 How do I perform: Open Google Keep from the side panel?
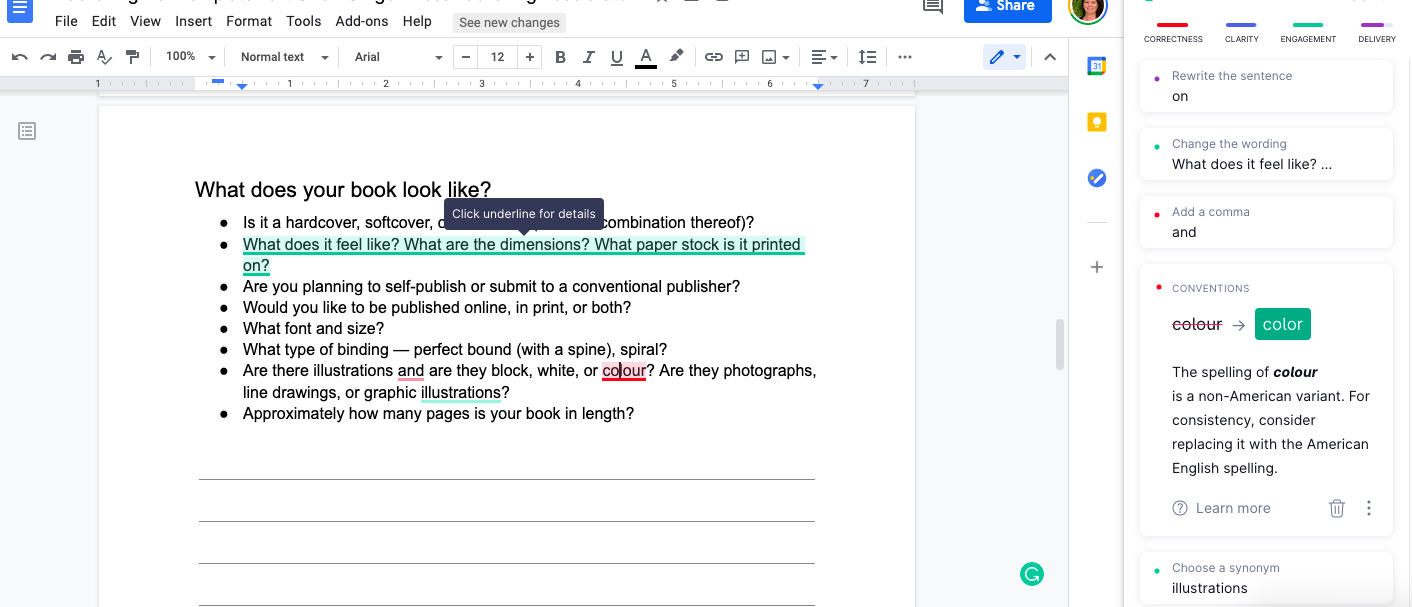point(1096,122)
